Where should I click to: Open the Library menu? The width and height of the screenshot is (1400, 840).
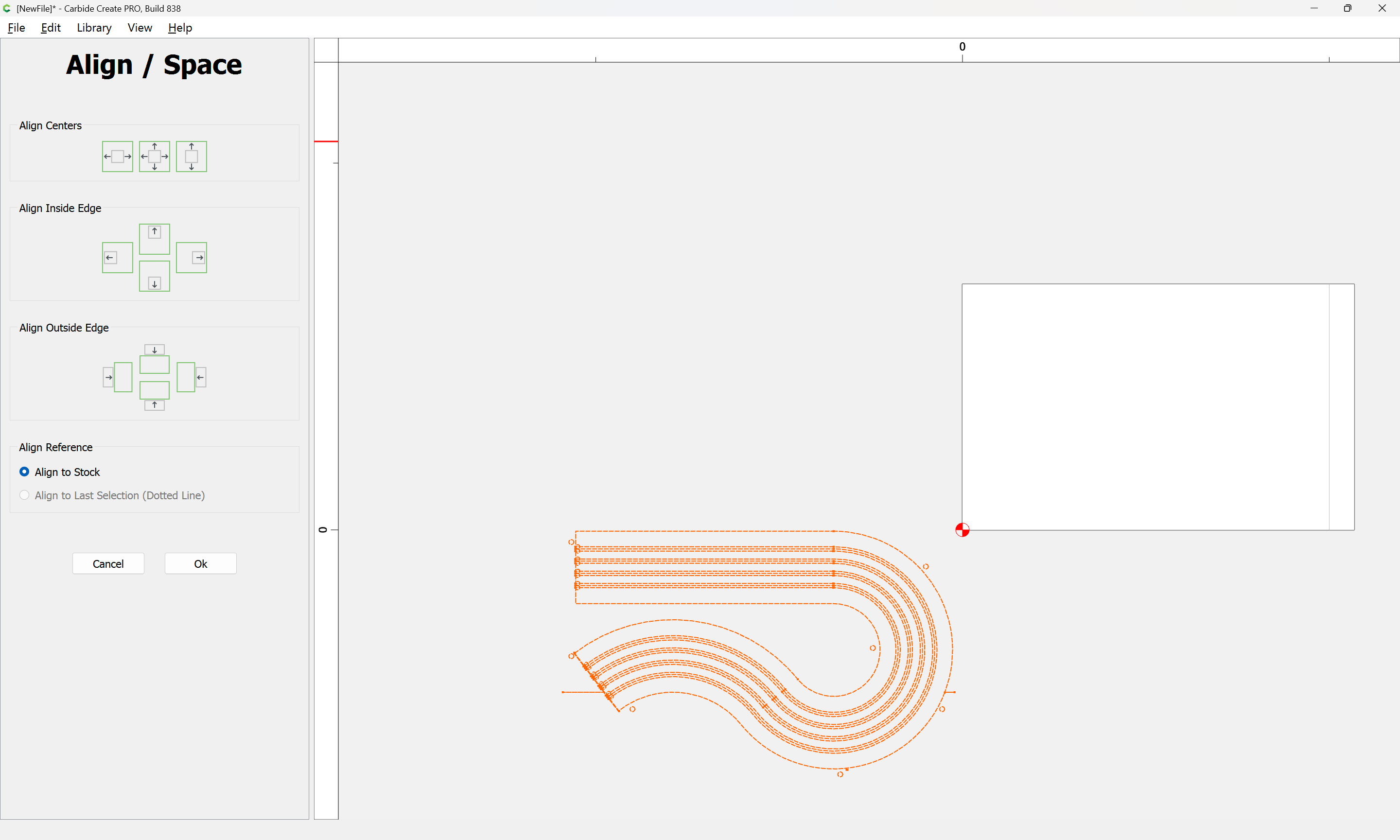[x=94, y=28]
